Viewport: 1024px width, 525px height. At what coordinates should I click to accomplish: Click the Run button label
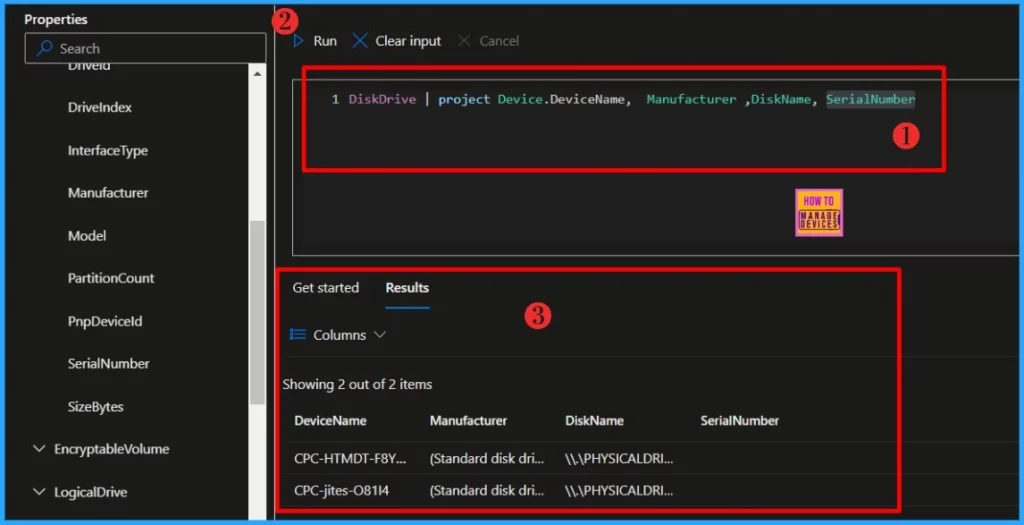pos(325,41)
